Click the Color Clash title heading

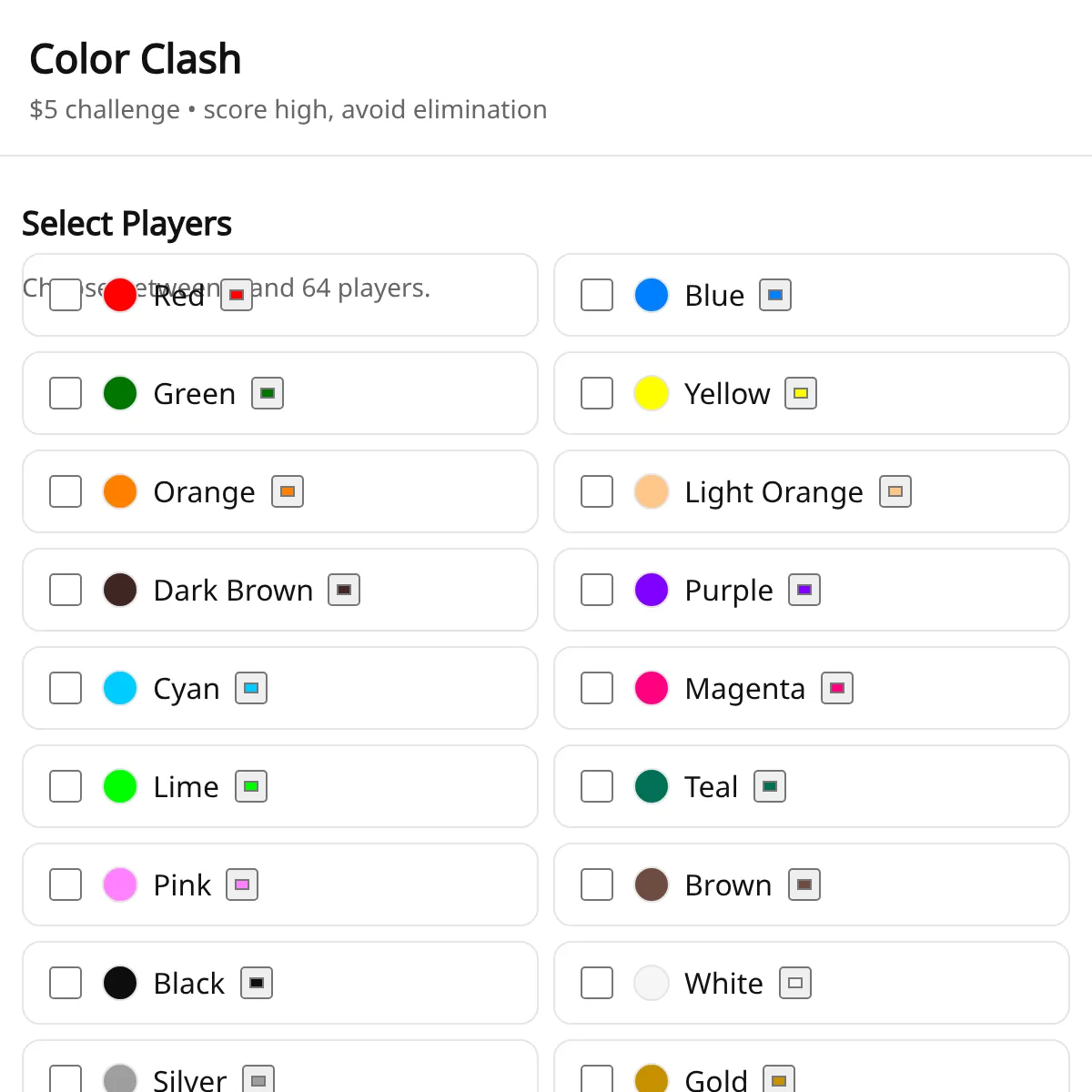[136, 59]
